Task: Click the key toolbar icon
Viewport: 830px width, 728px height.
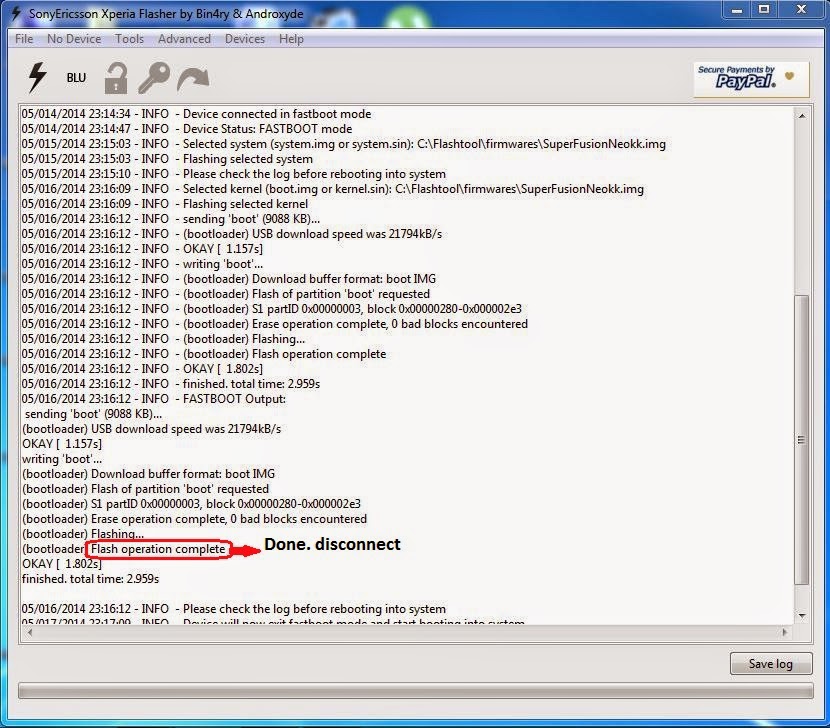Action: coord(154,78)
